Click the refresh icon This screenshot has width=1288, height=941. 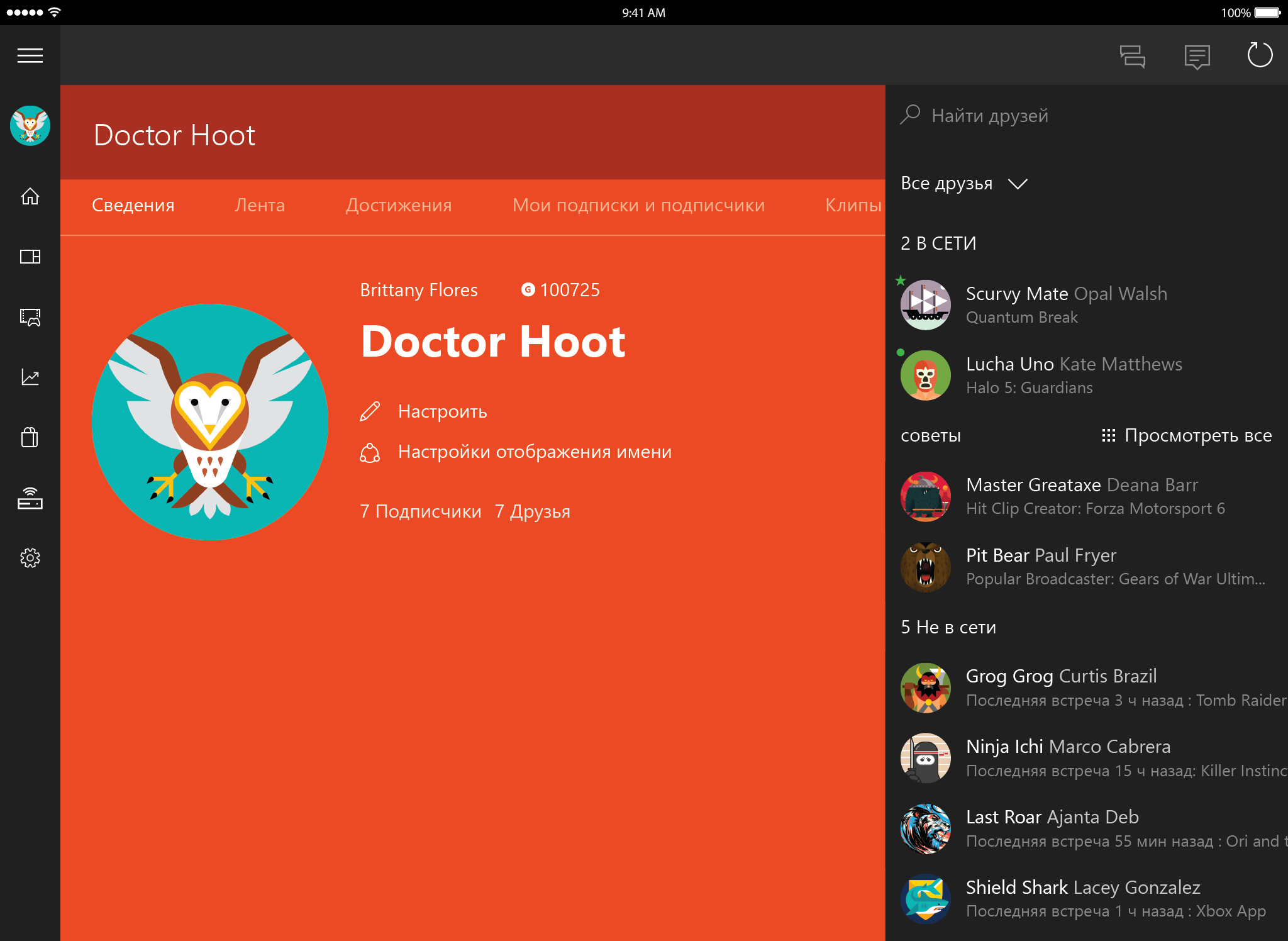pos(1260,55)
